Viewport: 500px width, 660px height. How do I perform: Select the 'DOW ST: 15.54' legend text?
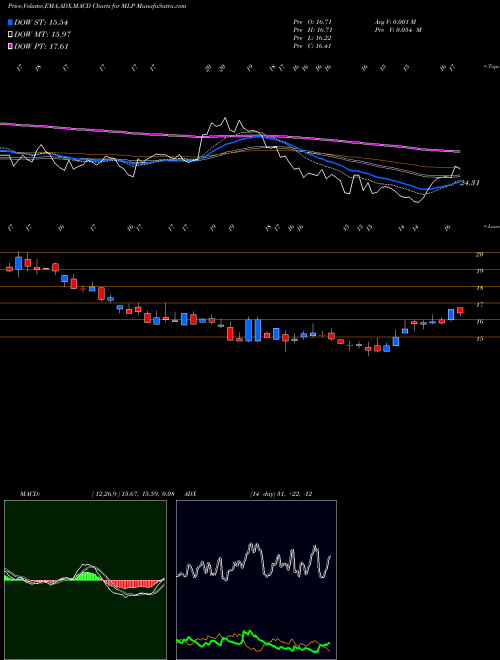[x=41, y=22]
